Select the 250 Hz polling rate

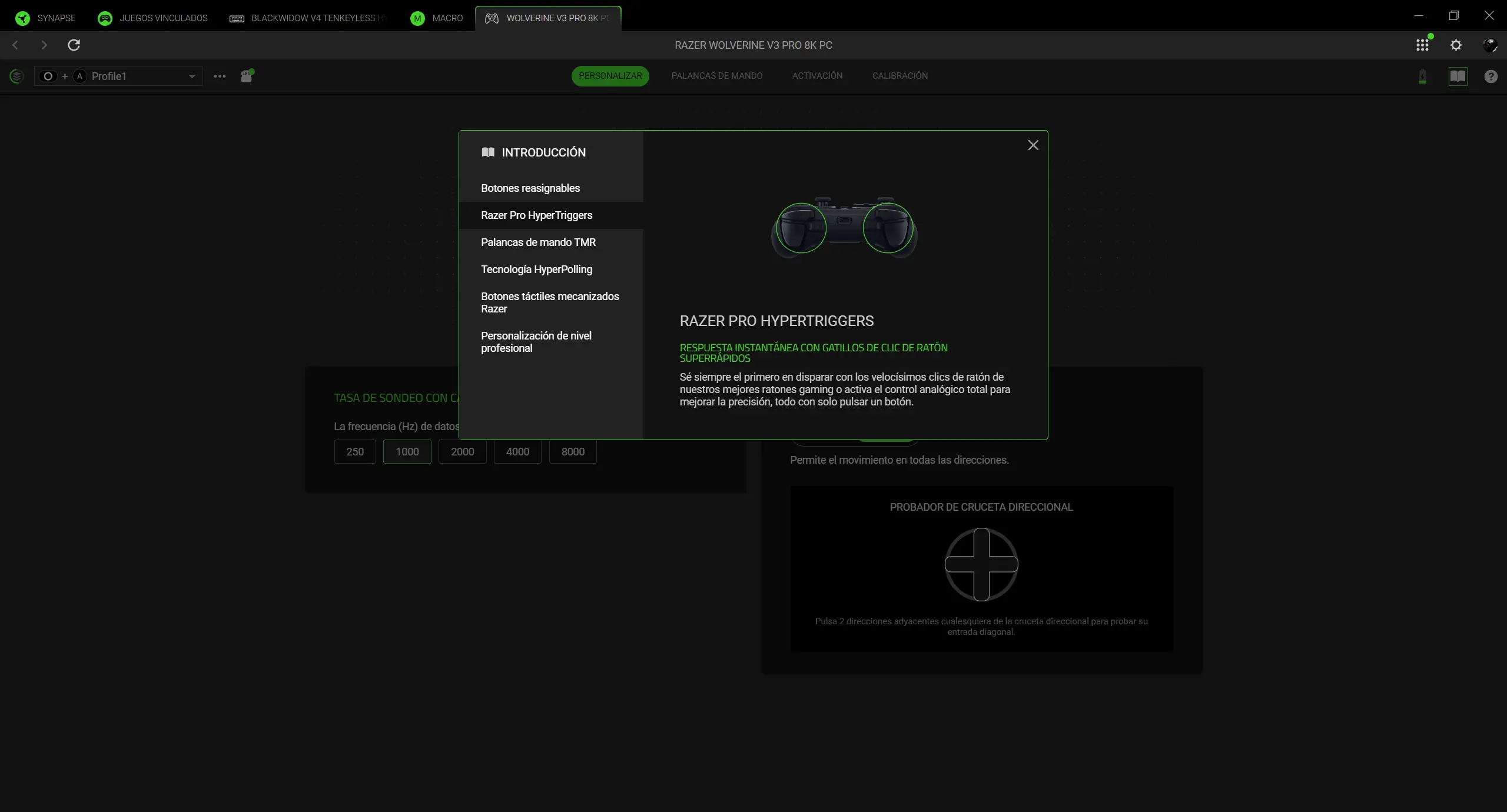tap(354, 452)
